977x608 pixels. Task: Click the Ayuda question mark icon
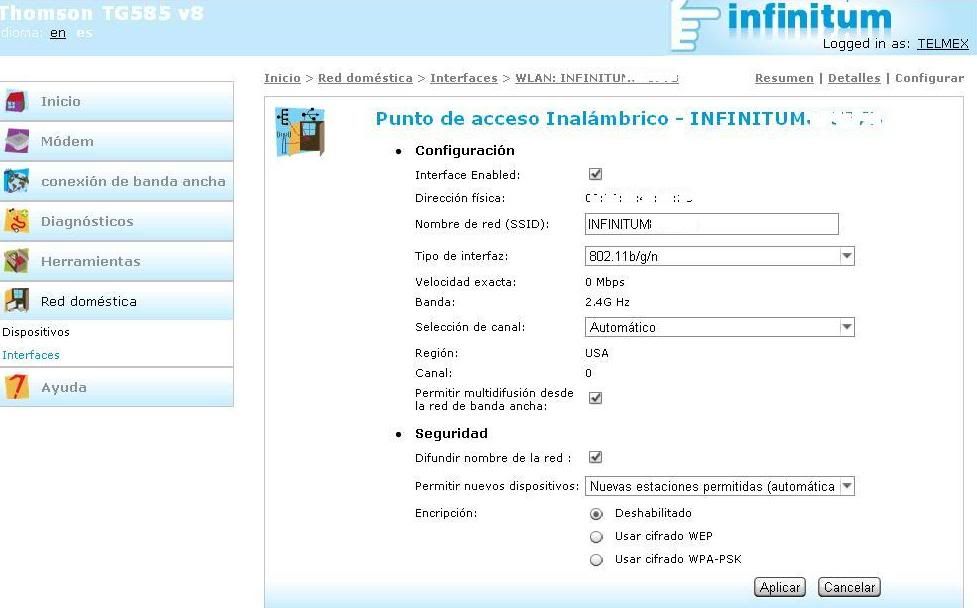(16, 387)
